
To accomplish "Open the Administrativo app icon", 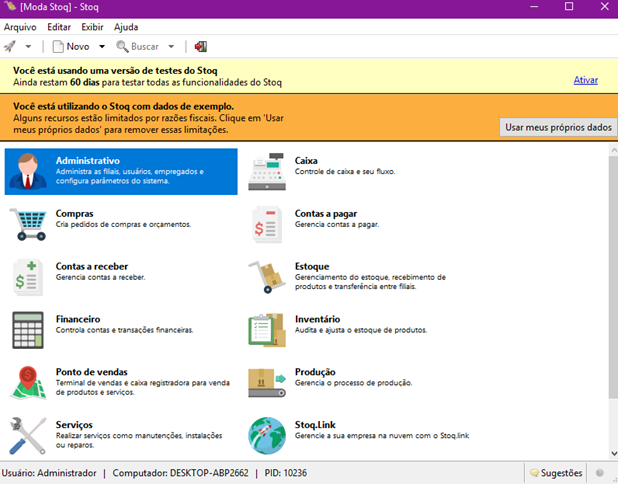I will click(x=28, y=171).
